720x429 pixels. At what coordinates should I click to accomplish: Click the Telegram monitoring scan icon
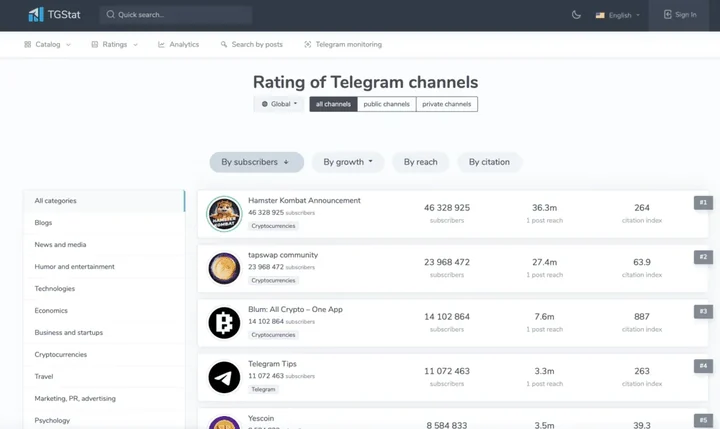[x=308, y=45]
